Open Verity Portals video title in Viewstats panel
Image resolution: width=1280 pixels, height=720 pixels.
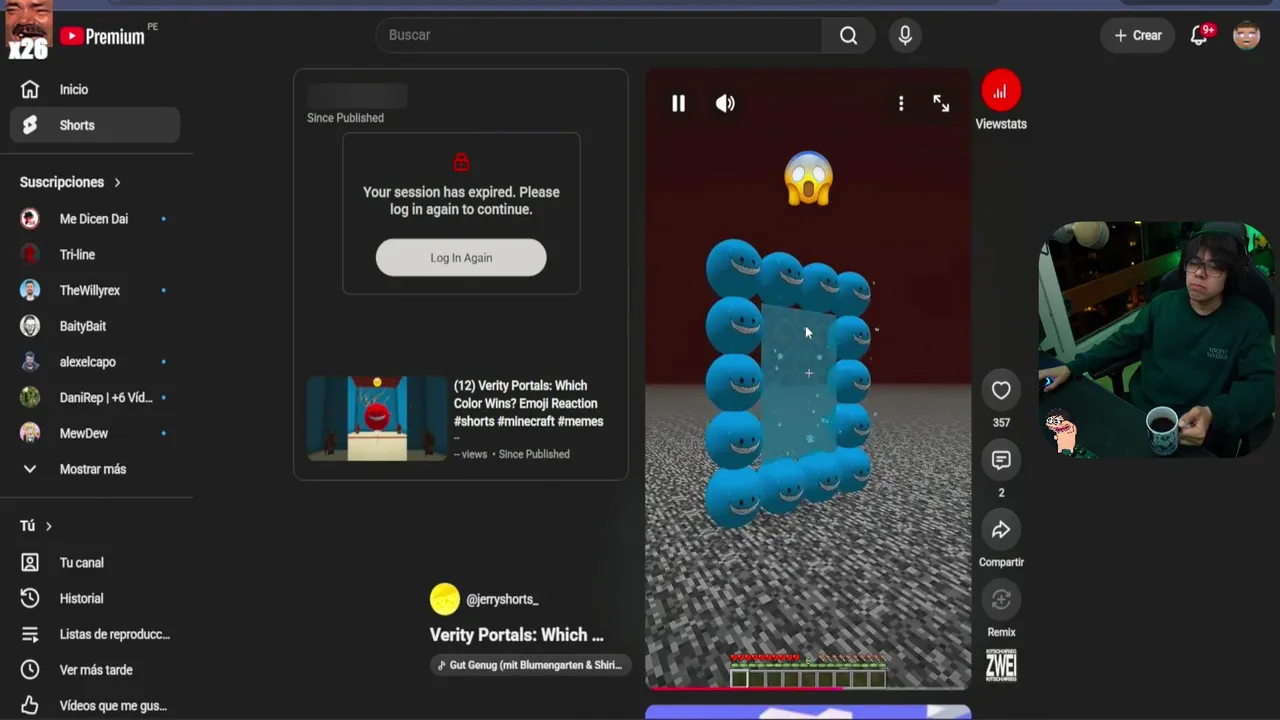528,404
